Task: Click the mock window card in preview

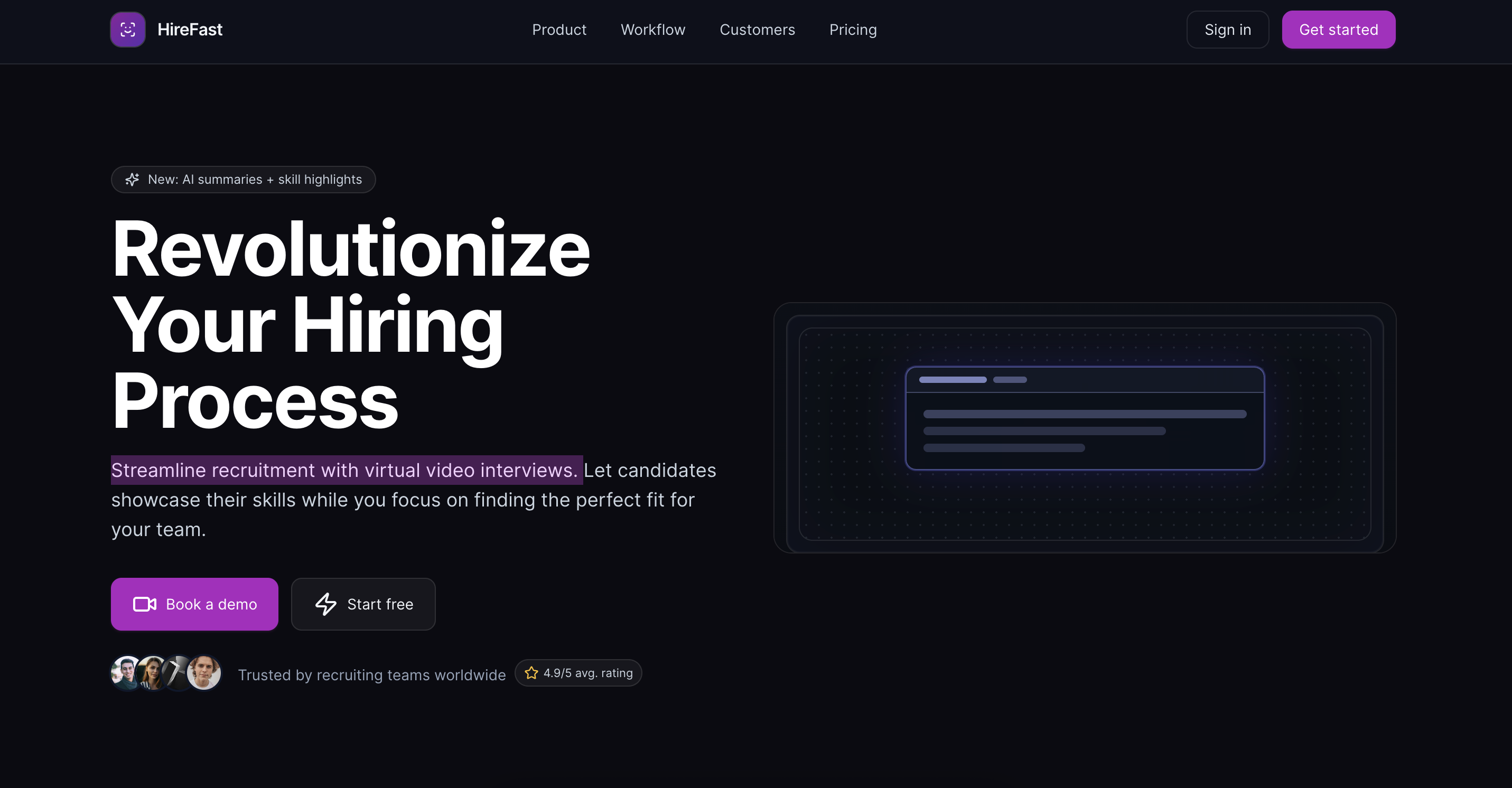Action: click(x=1084, y=418)
